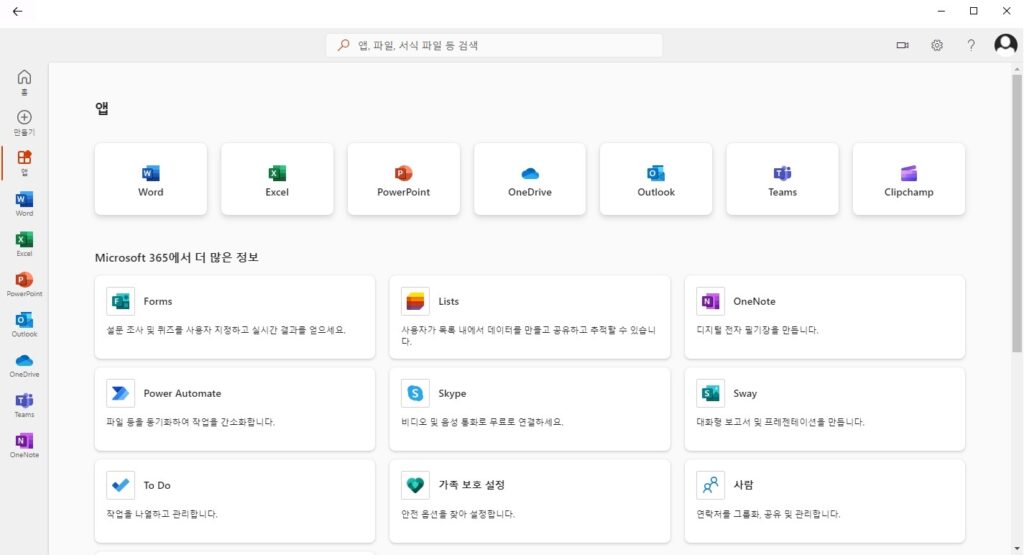Click the '앱' page heading

[102, 108]
